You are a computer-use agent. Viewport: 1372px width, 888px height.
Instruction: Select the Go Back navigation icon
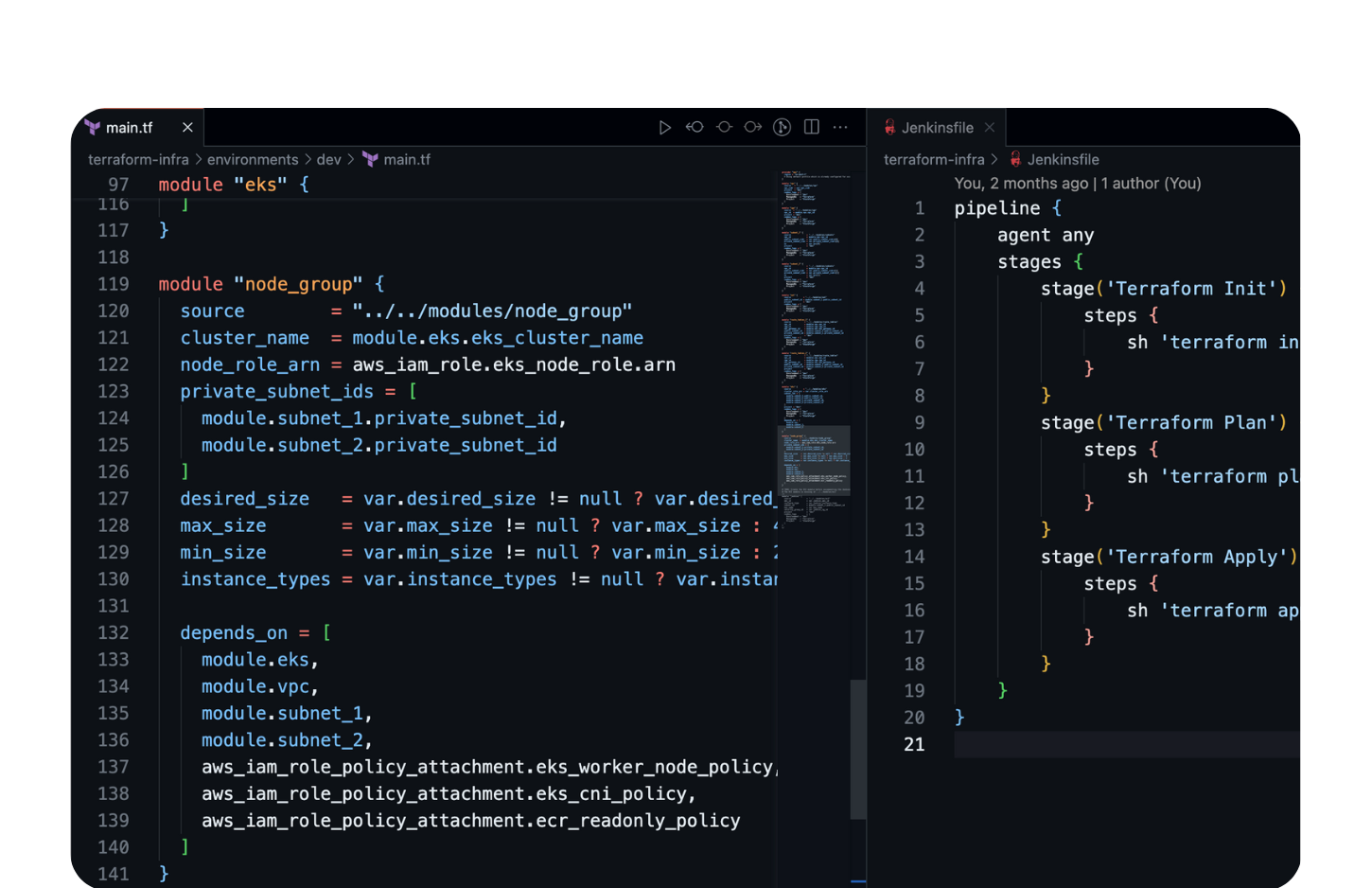(x=695, y=127)
